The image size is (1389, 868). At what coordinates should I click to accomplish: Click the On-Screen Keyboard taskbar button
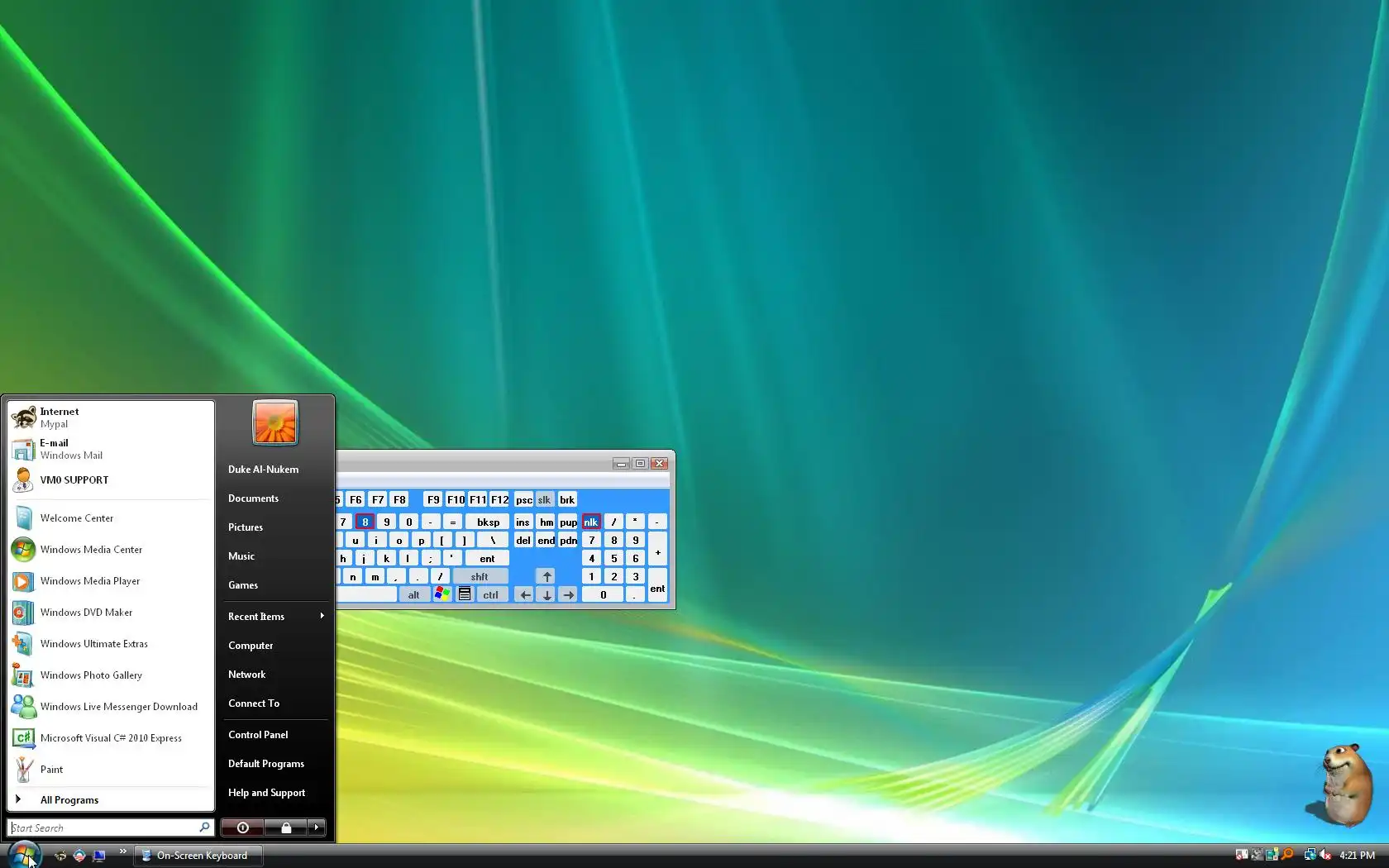pos(198,856)
